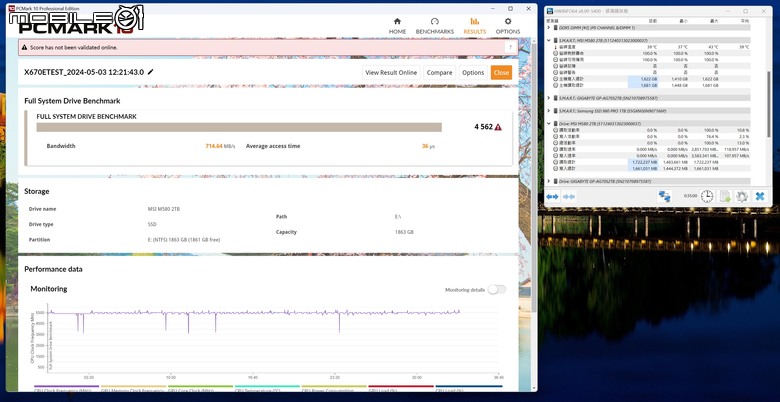The width and height of the screenshot is (780, 402).
Task: Click the orange Close button
Action: click(501, 73)
